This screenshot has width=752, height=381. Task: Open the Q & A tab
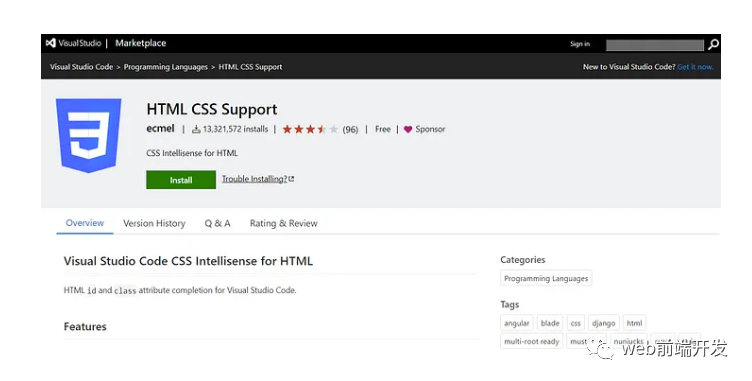tap(217, 223)
